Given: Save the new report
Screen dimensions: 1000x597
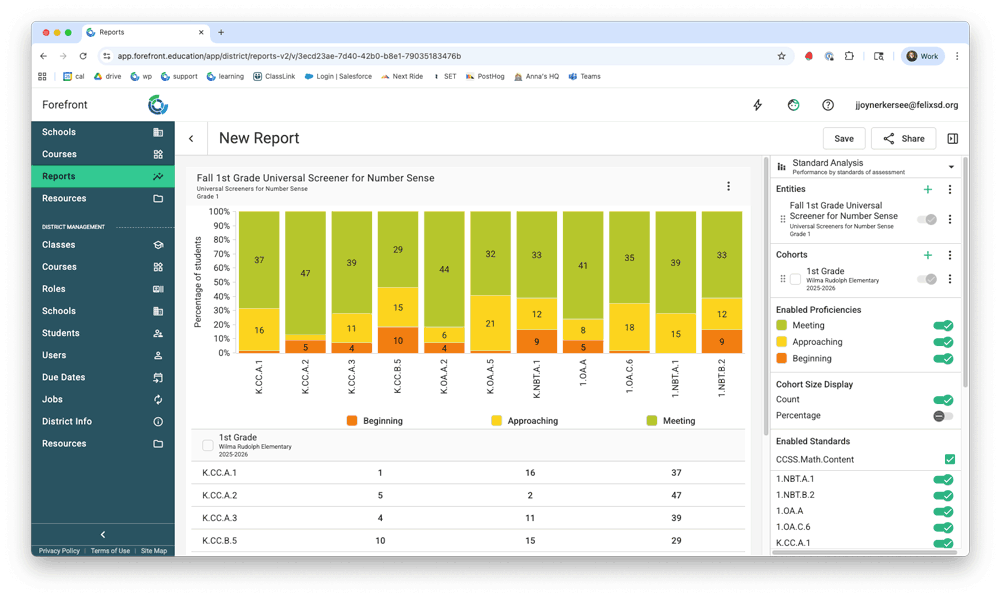Looking at the screenshot, I should 843,139.
